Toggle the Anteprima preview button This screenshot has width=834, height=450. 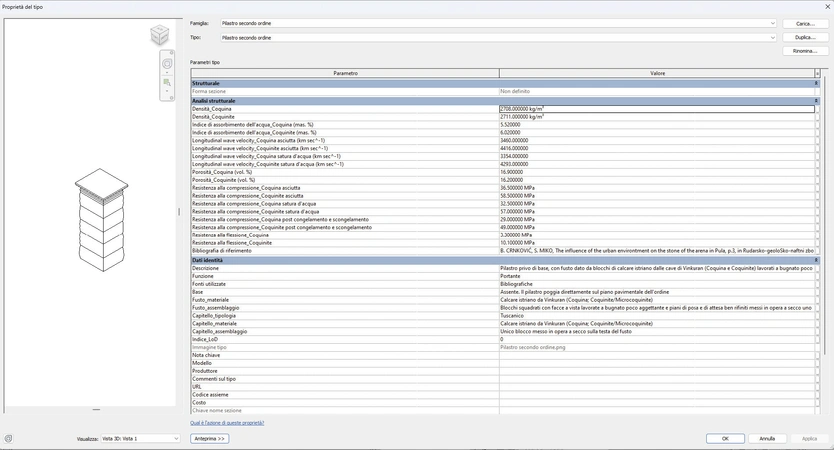[210, 439]
